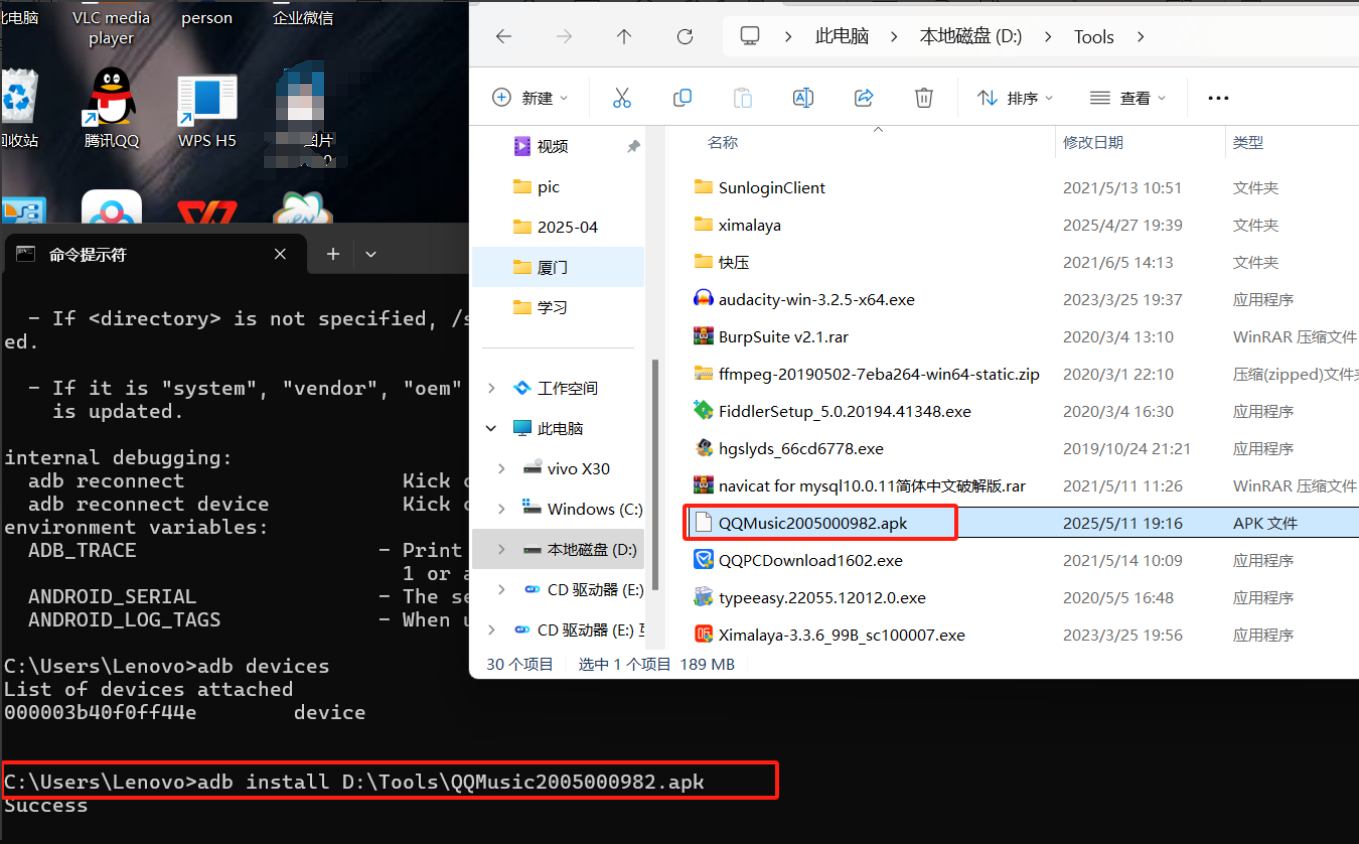This screenshot has width=1359, height=844.
Task: Expand the 工作空间 tree node
Action: [x=491, y=388]
